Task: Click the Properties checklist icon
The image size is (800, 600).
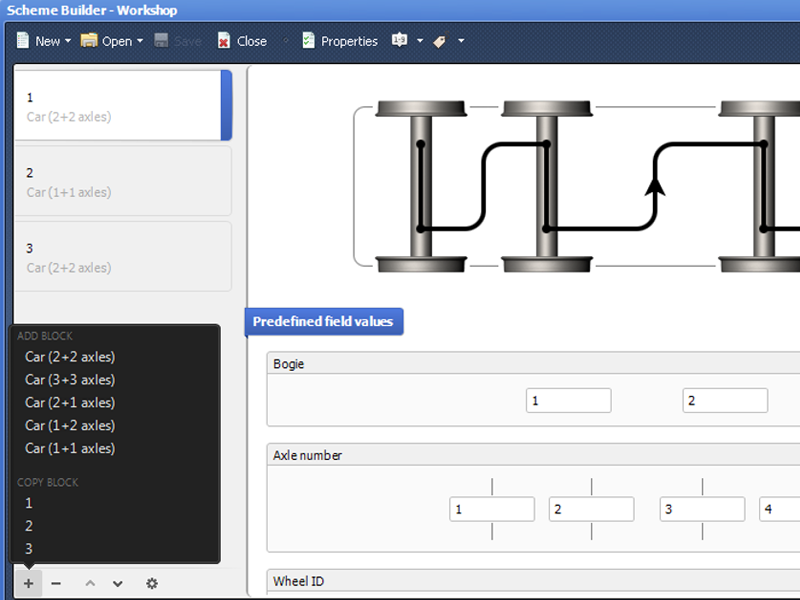Action: click(x=308, y=40)
